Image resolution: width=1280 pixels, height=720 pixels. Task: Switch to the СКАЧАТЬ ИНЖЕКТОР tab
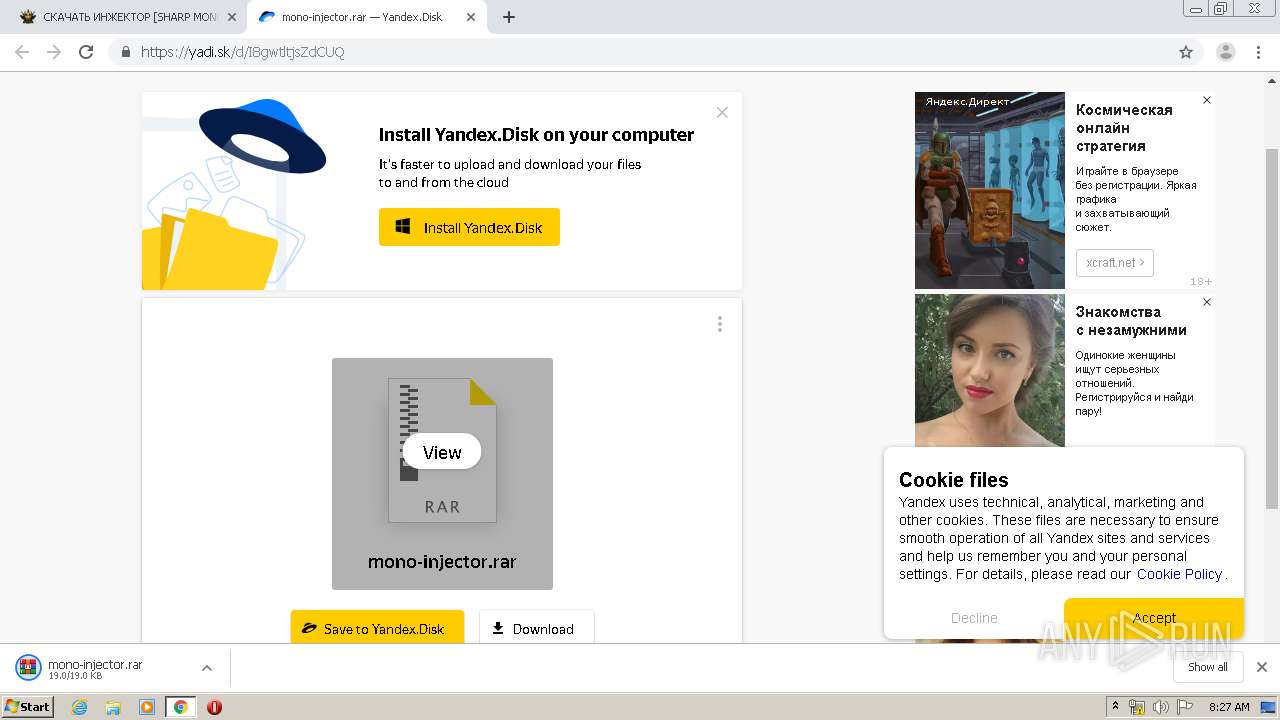pyautogui.click(x=130, y=17)
